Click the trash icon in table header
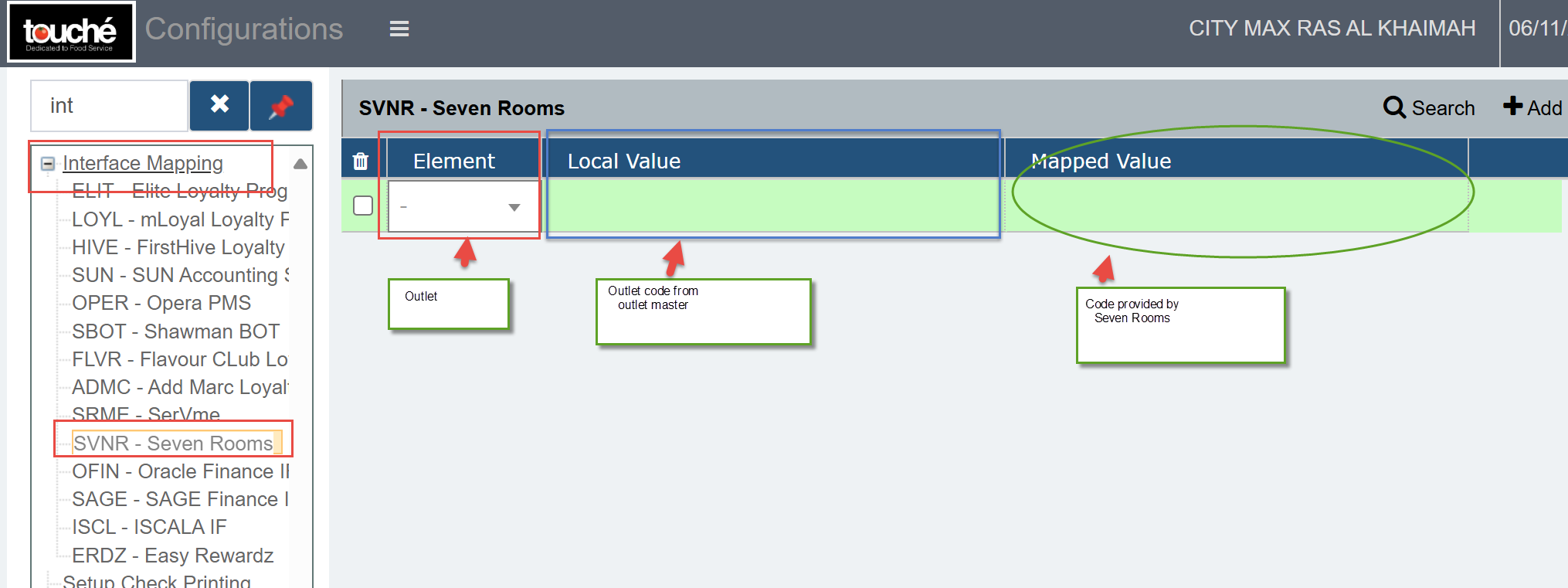Screen dimensions: 1568x588 click(361, 161)
